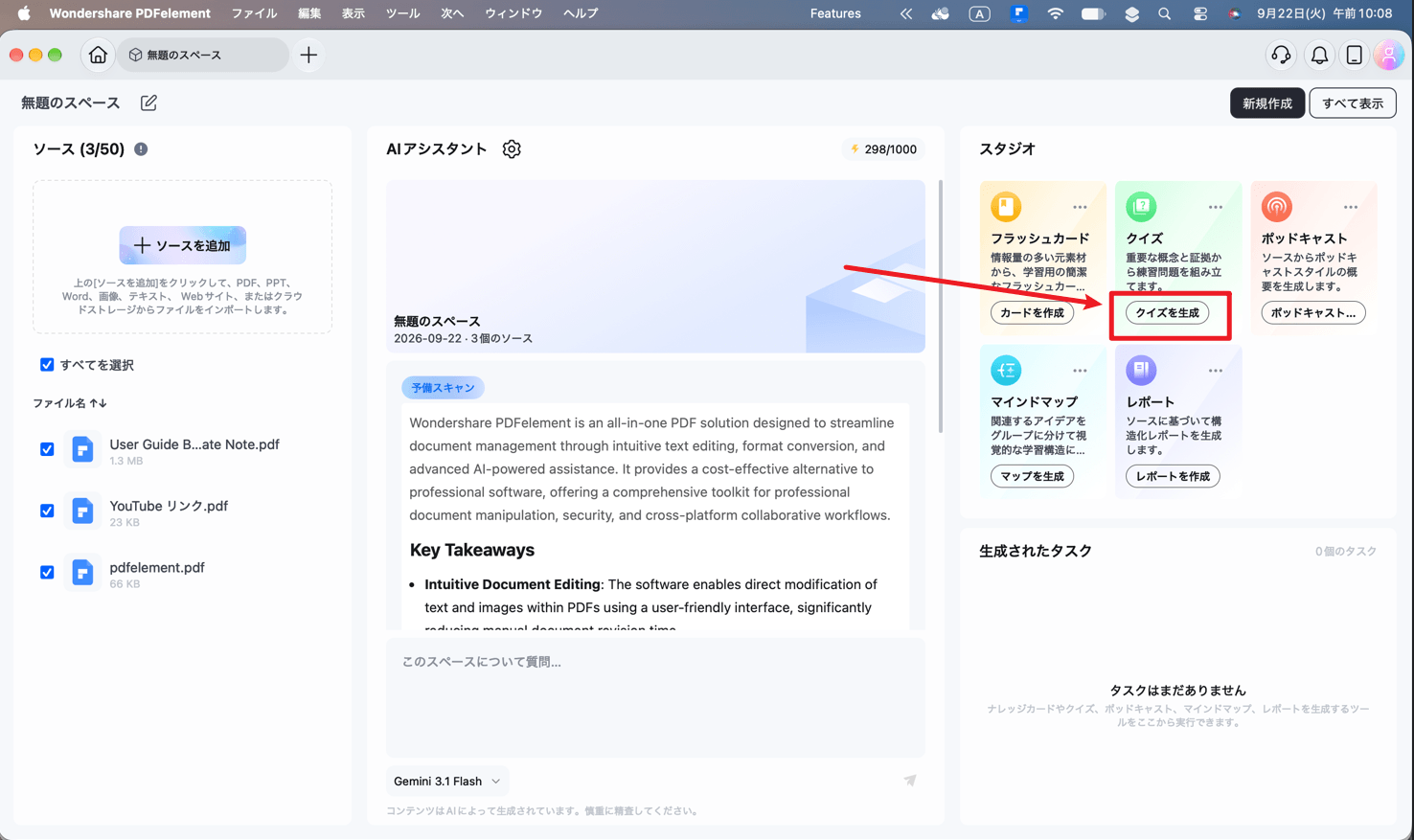This screenshot has height=840, width=1414.
Task: Open more options for フラッシュカード card
Action: [x=1080, y=207]
